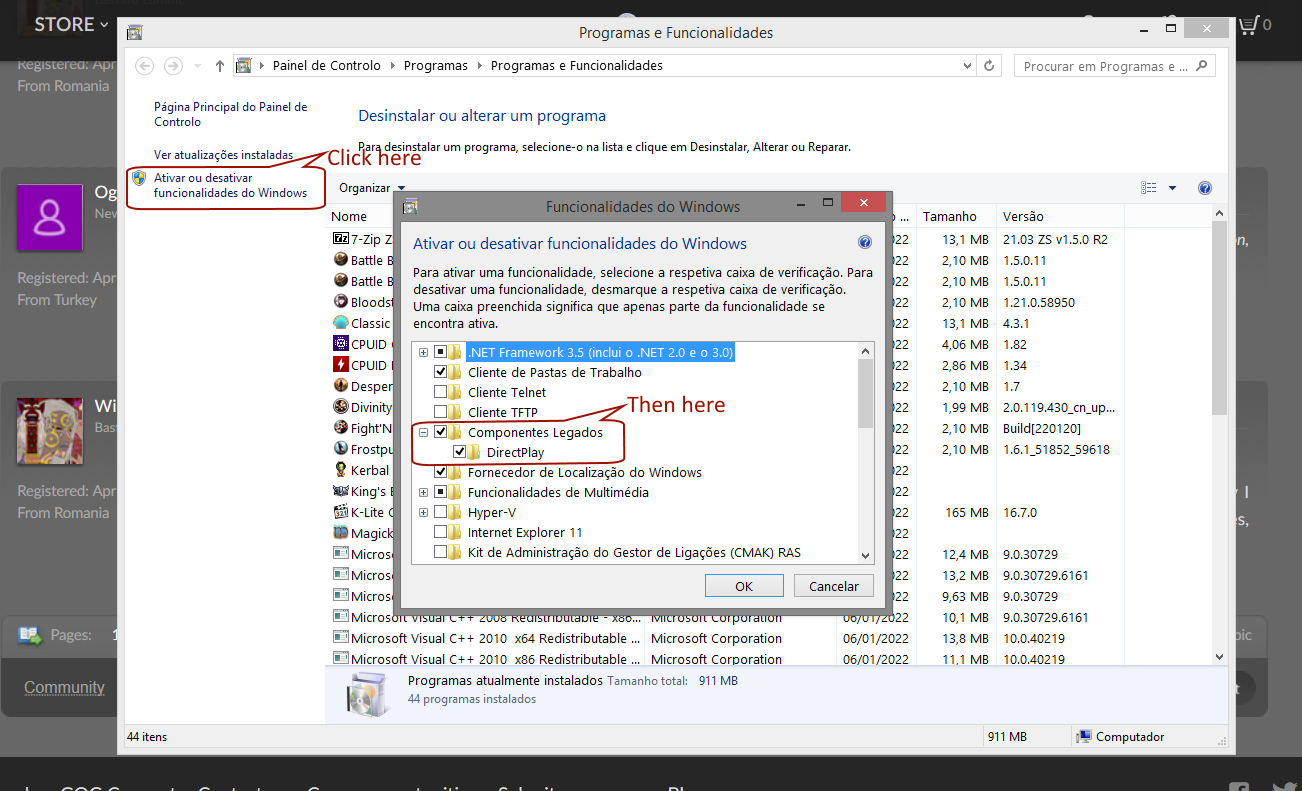
Task: Go up one folder level
Action: click(x=220, y=66)
